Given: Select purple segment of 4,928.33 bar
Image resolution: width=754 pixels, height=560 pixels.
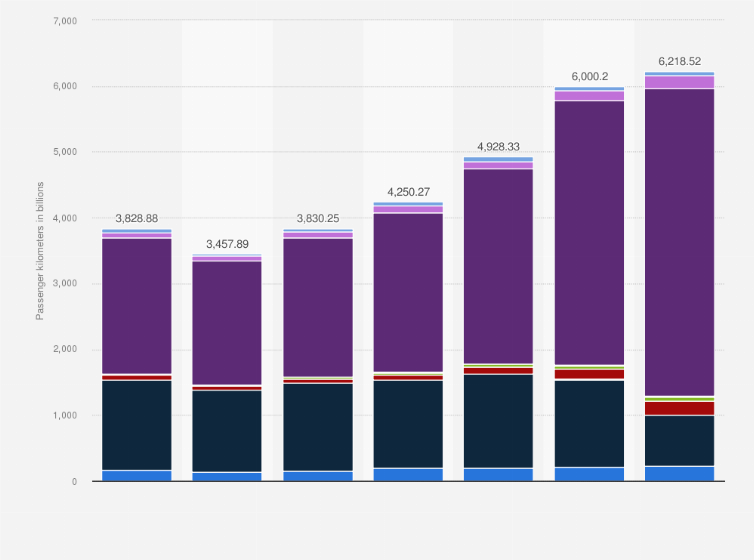Looking at the screenshot, I should click(498, 267).
